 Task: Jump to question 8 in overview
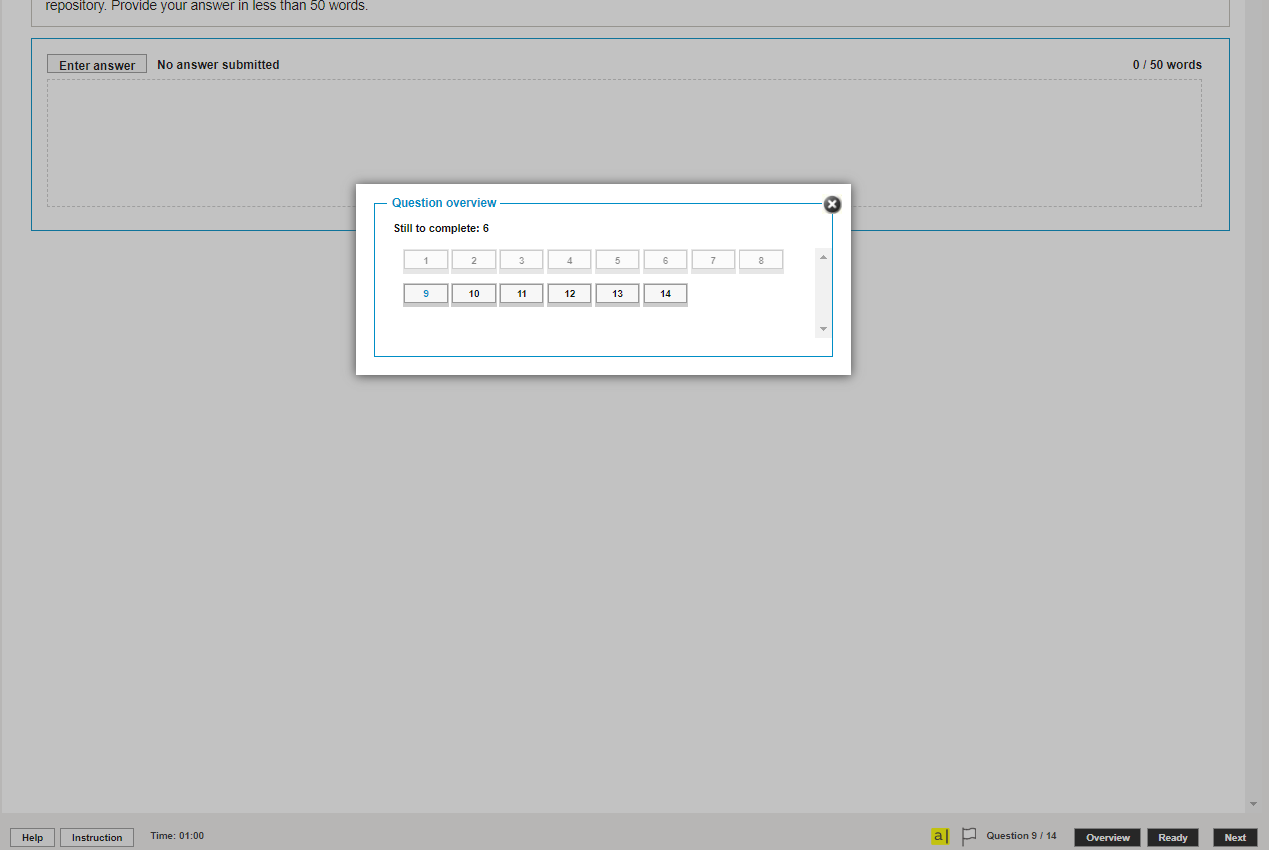coord(761,261)
